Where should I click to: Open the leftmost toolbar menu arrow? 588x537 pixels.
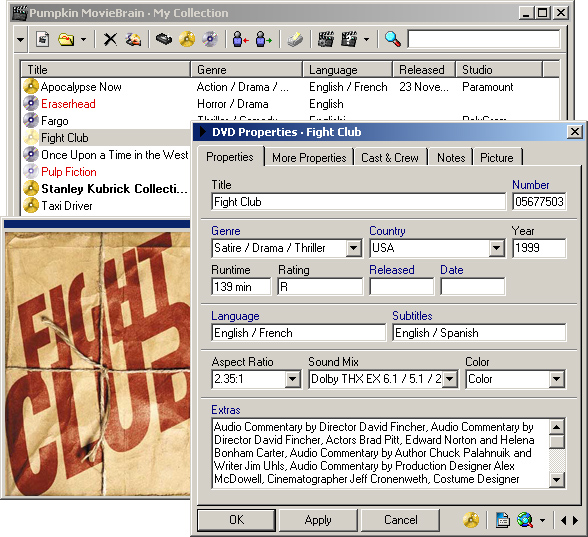pyautogui.click(x=20, y=39)
